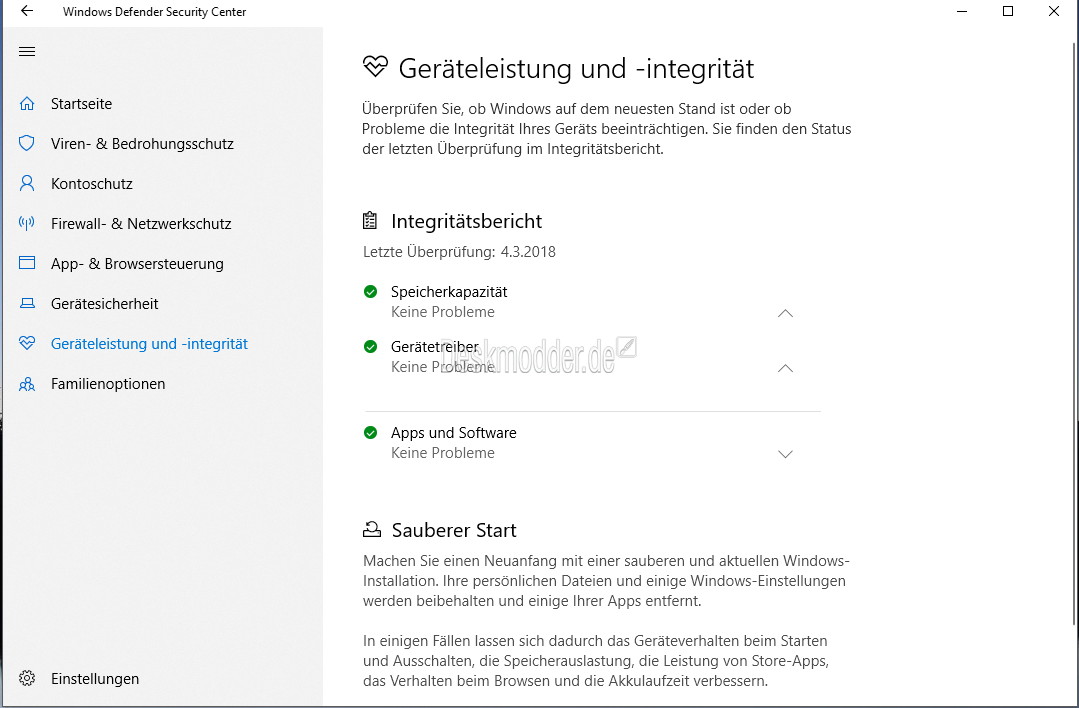Click the Sauberer Start heading
Viewport: 1079px width, 708px height.
pos(454,530)
